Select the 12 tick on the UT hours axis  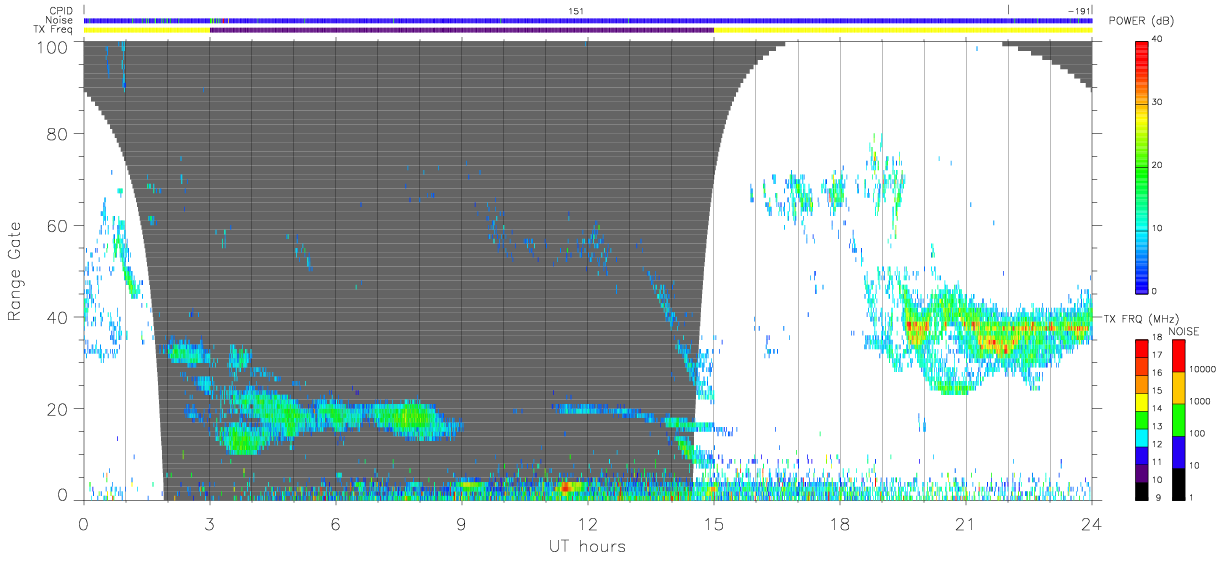(x=588, y=523)
